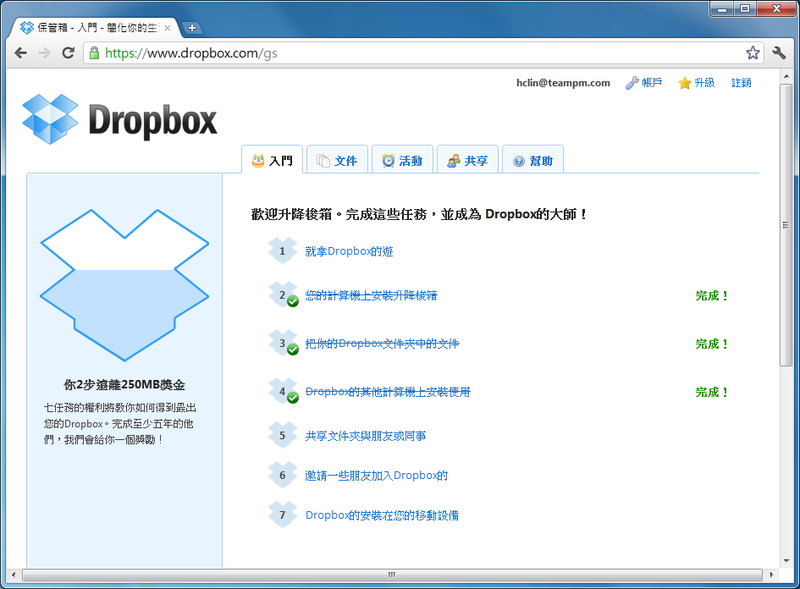Click the large Dropbox progress box image
This screenshot has width=800, height=589.
tap(124, 285)
